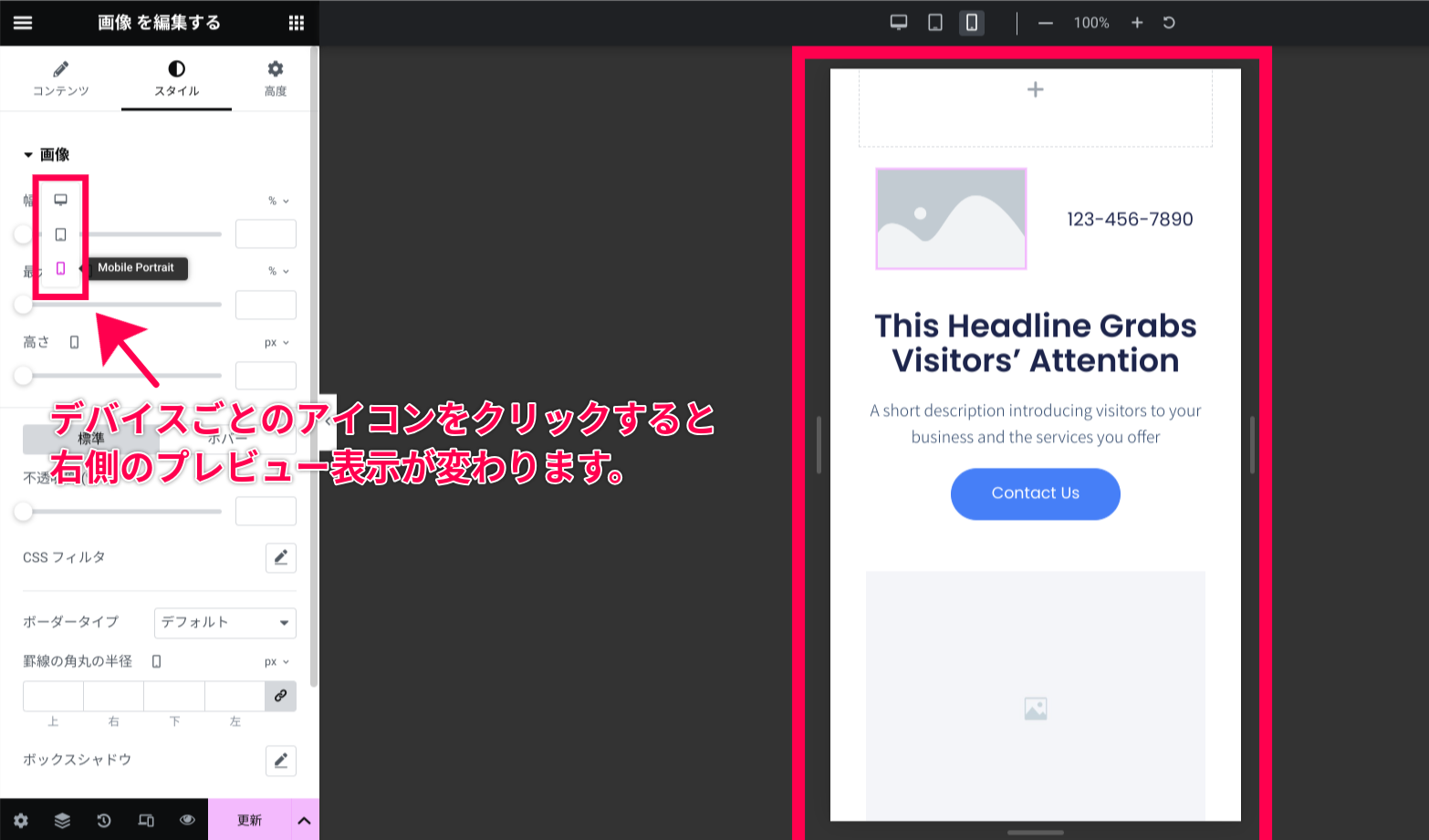Click the 罫線の角丸の半径 responsive device icon
This screenshot has width=1429, height=840.
click(x=157, y=661)
